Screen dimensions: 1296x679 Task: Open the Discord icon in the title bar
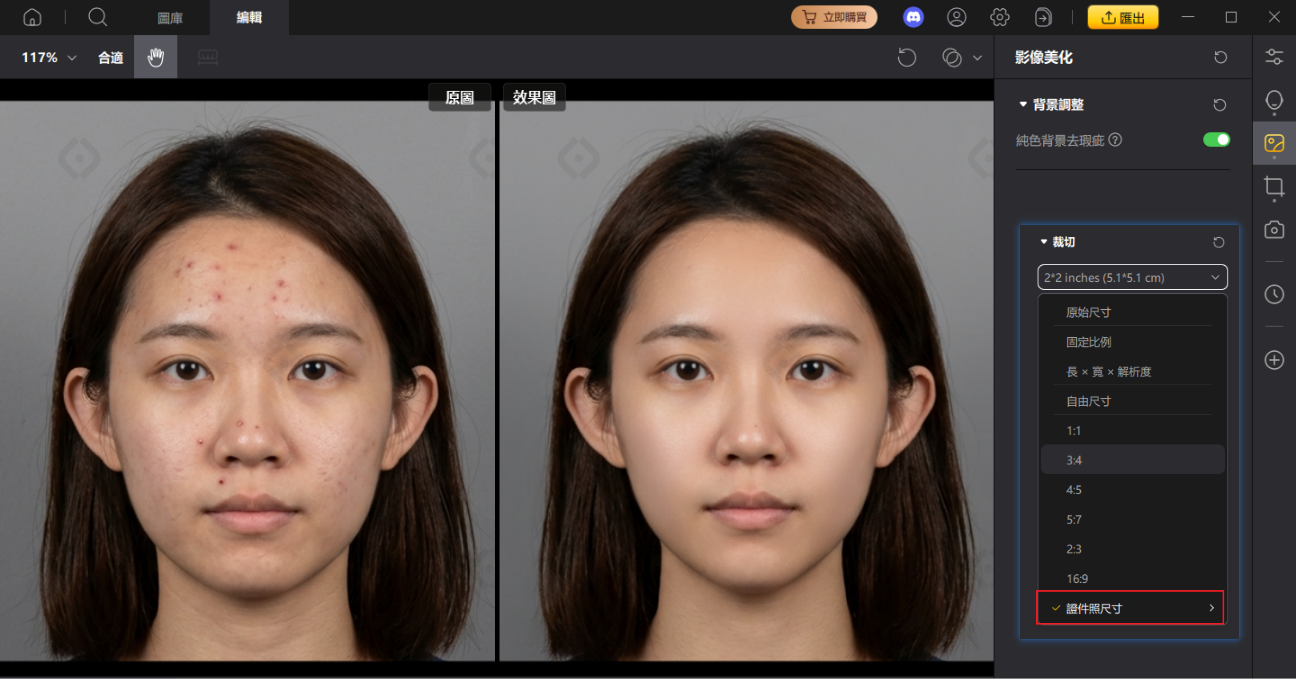[x=912, y=17]
